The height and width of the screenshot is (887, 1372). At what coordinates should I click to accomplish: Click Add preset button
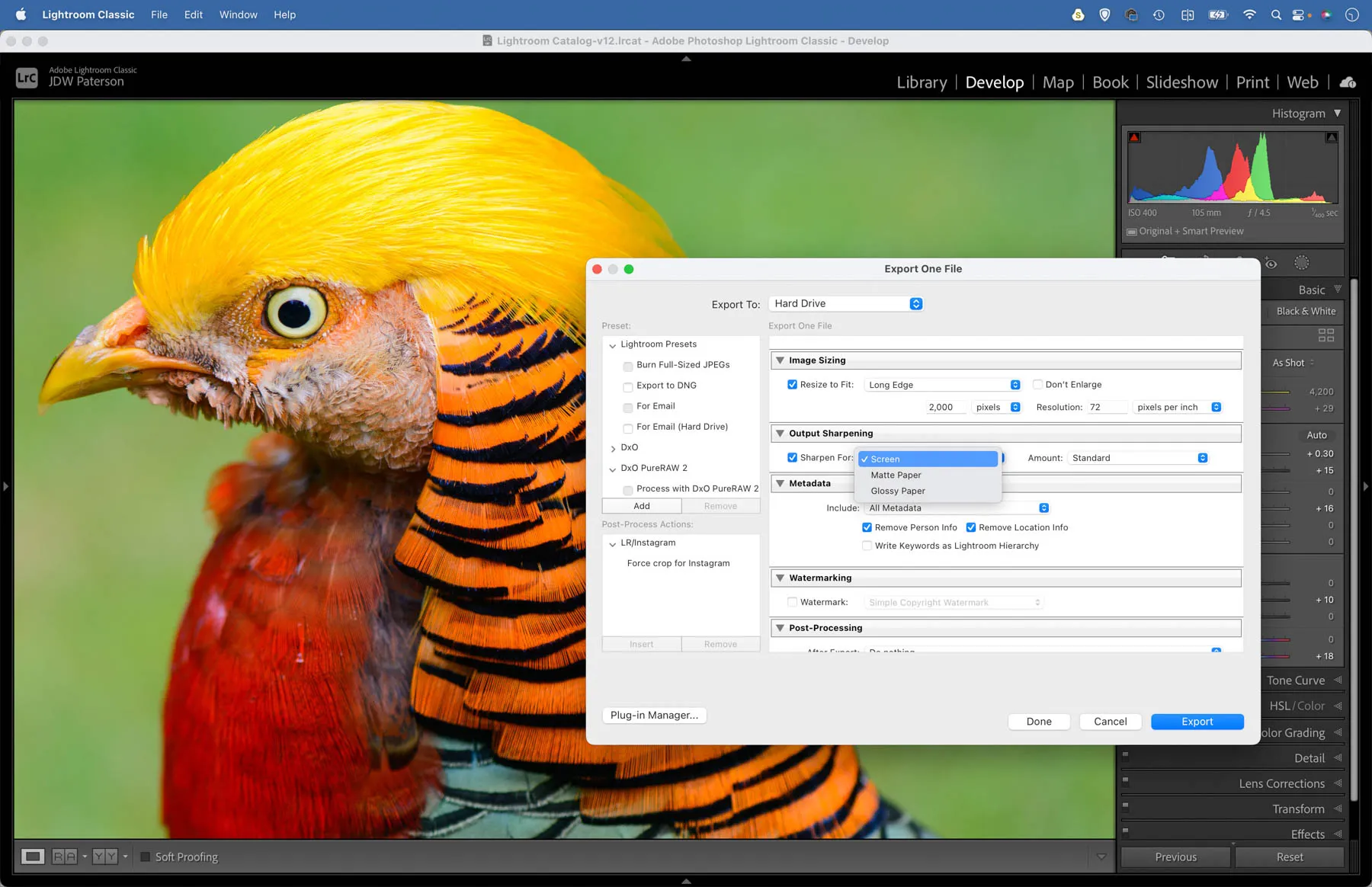coord(642,506)
